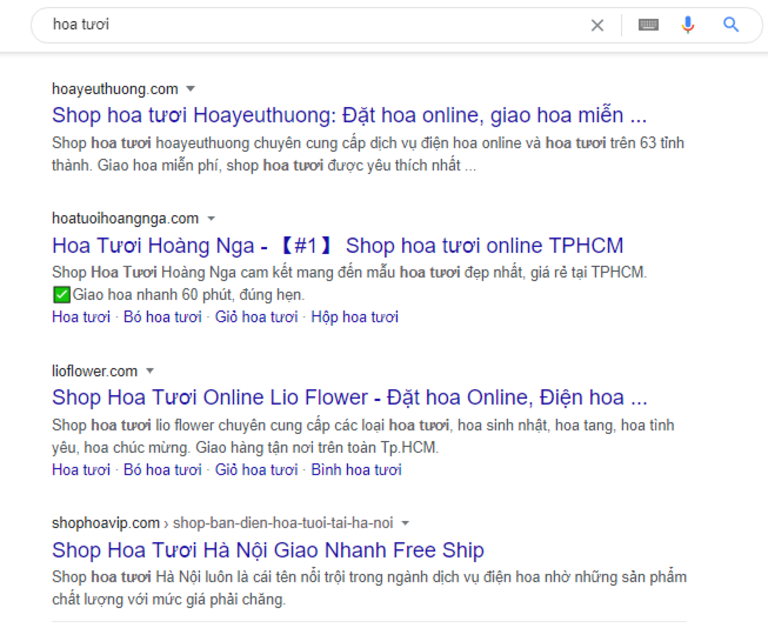
Task: Expand dropdown arrow next to hoatuoihoangnga.com
Action: [x=211, y=219]
